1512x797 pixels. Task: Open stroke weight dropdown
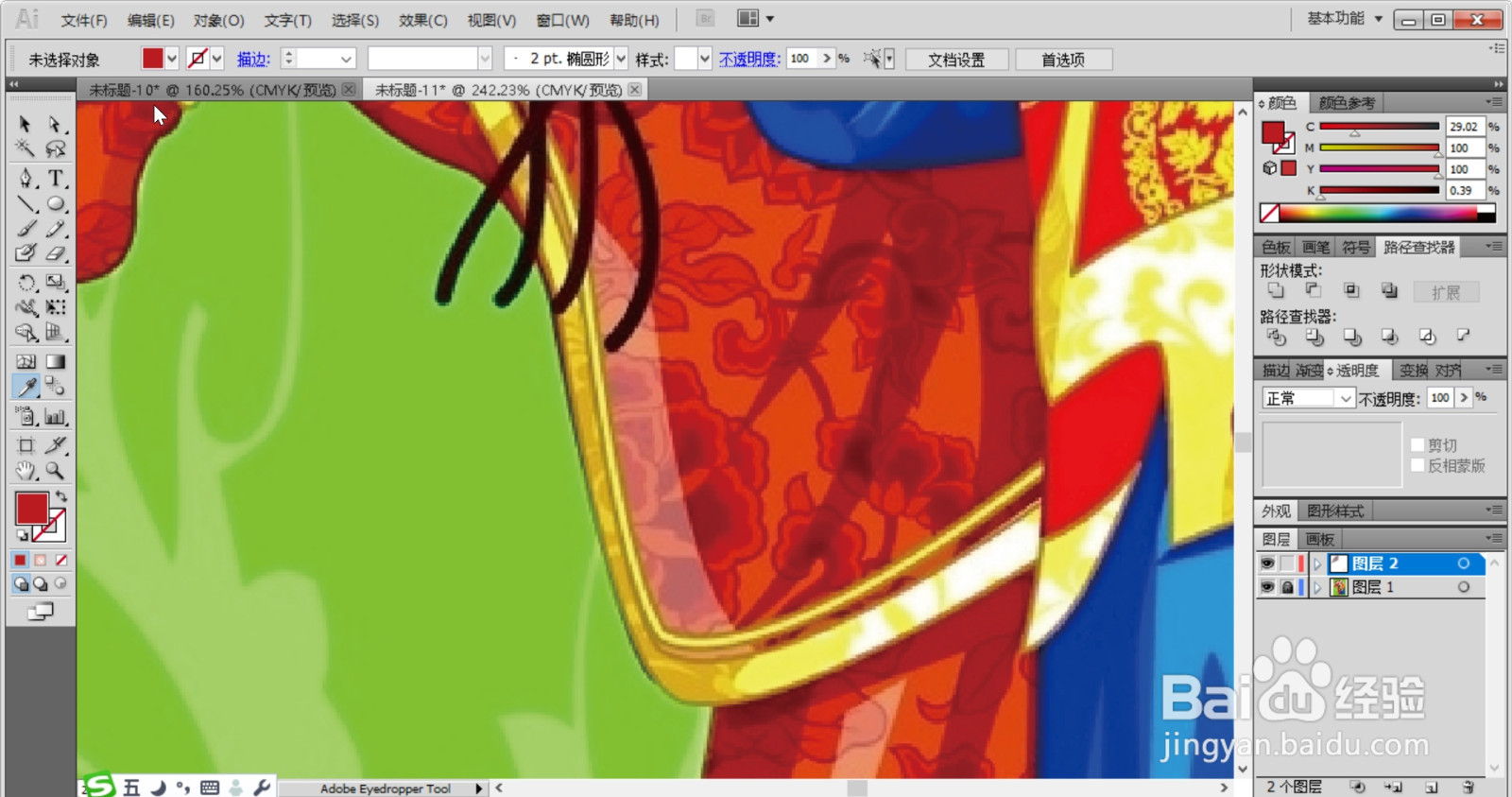(x=346, y=59)
